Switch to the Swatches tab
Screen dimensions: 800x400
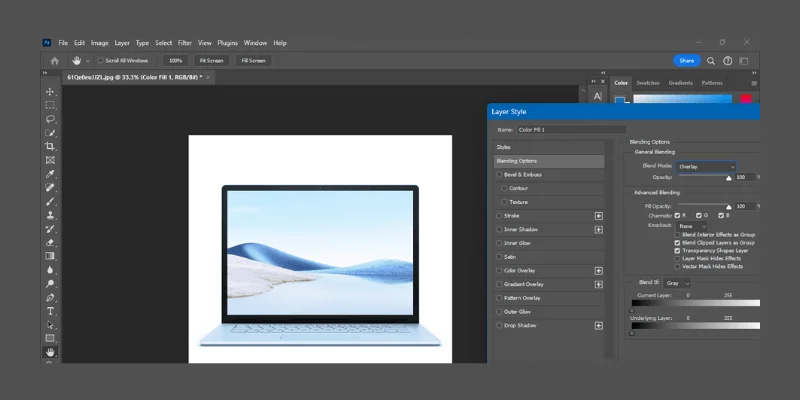tap(648, 83)
